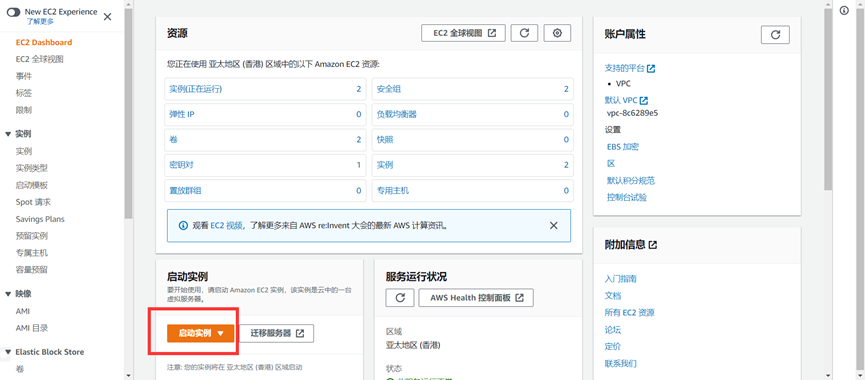The image size is (865, 380).
Task: Open 容量预留 in sidebar
Action: 31,270
